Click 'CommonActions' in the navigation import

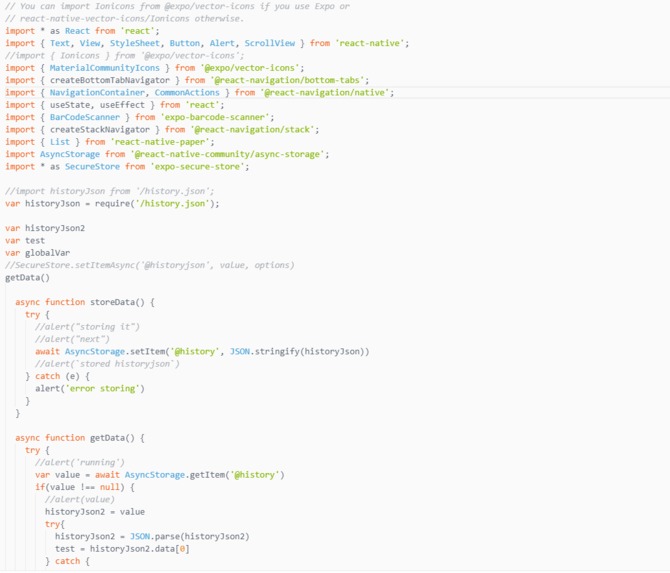(187, 93)
